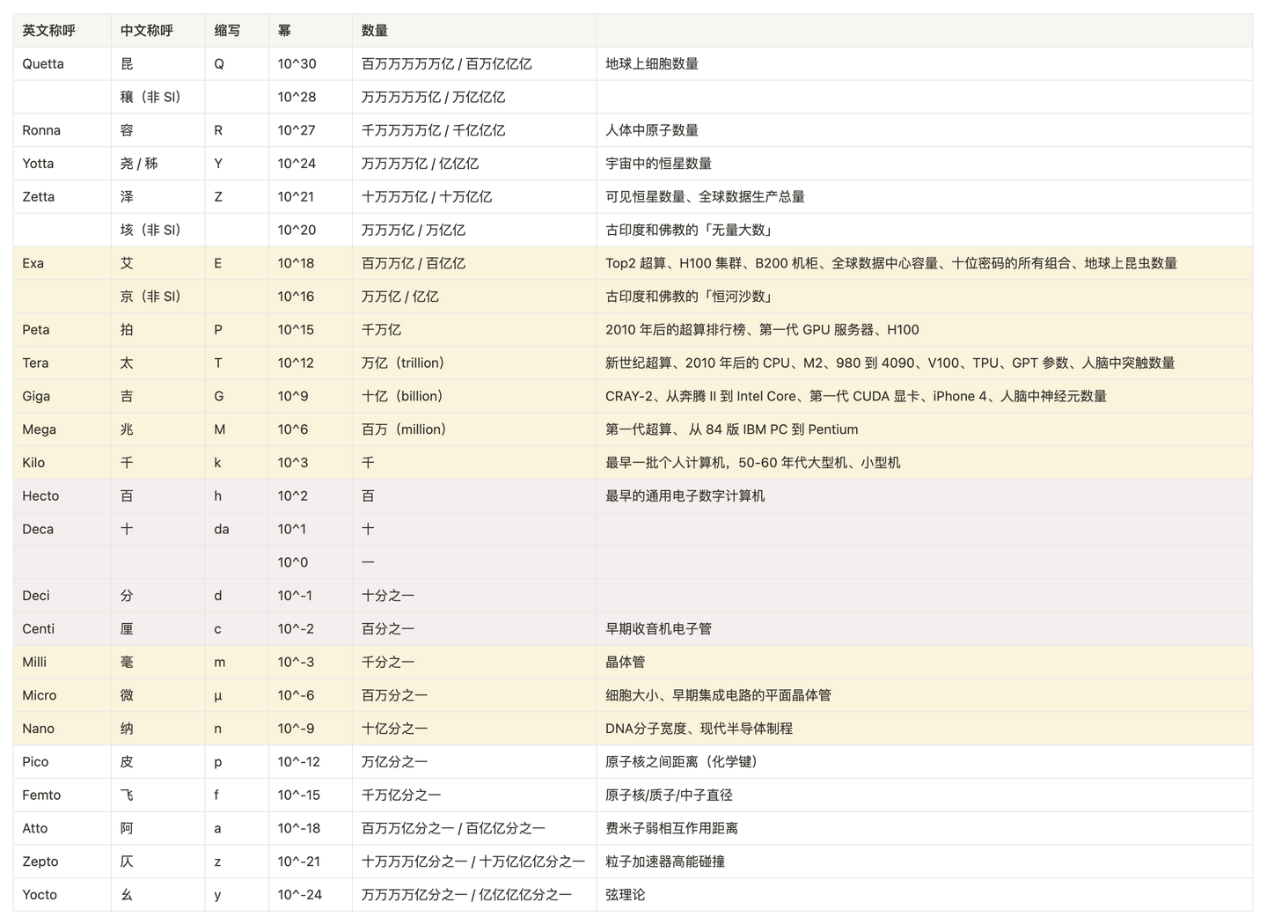Select the Deci cell
The image size is (1267, 924).
(x=62, y=595)
